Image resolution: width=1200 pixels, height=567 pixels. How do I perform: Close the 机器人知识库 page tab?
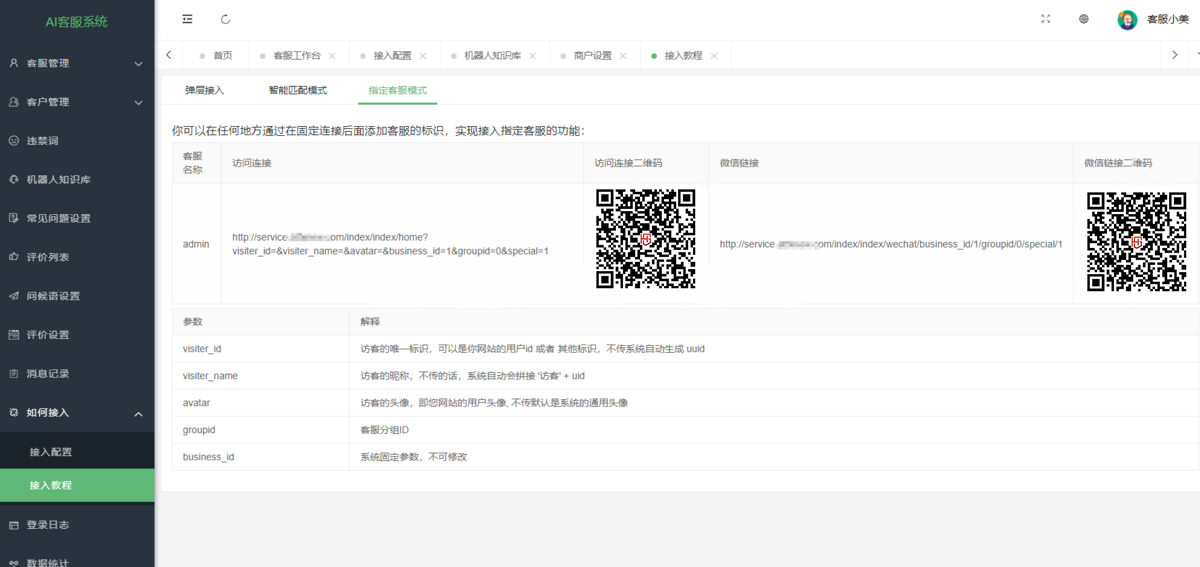(532, 56)
